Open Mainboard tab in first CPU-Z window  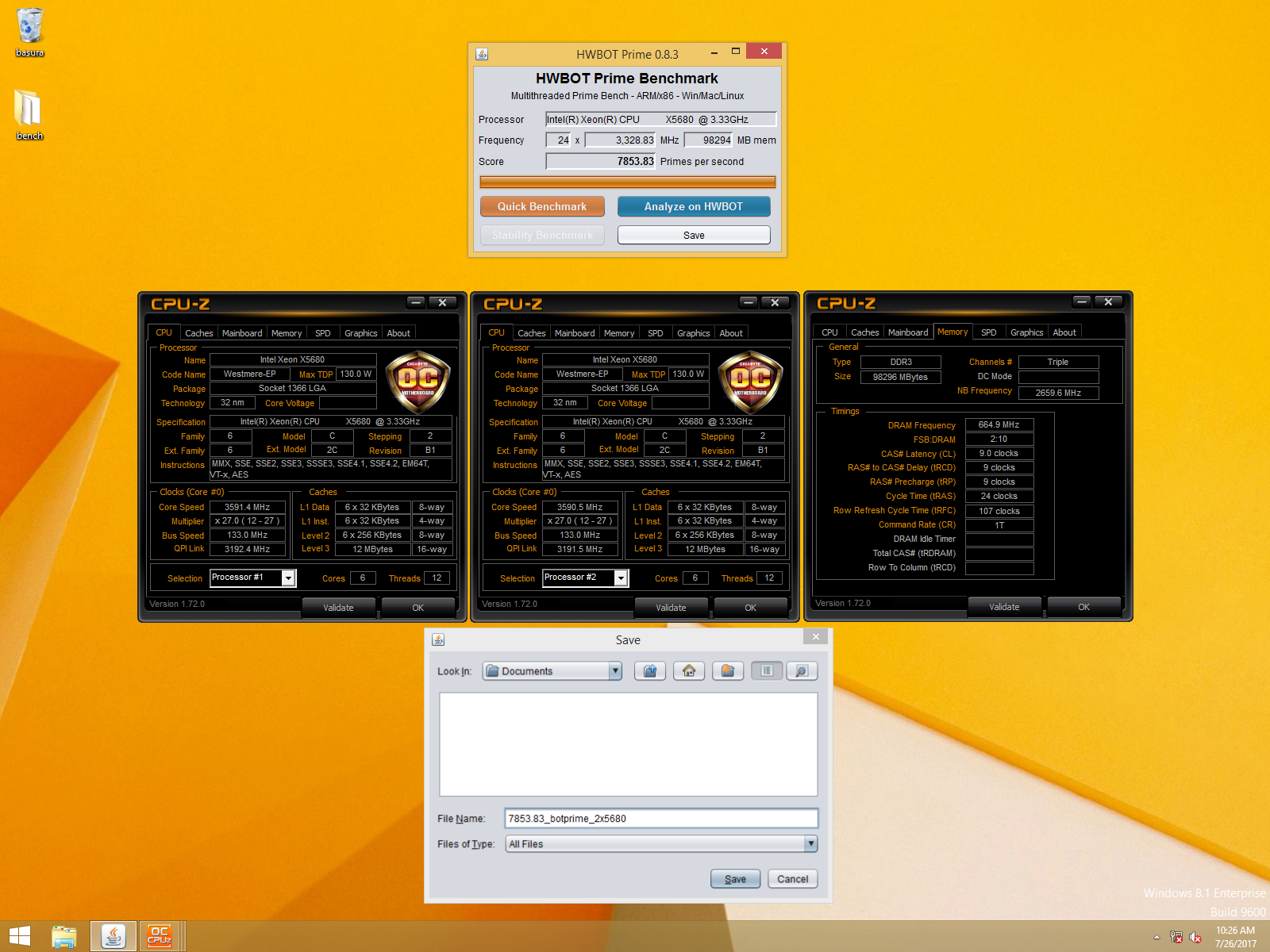242,333
